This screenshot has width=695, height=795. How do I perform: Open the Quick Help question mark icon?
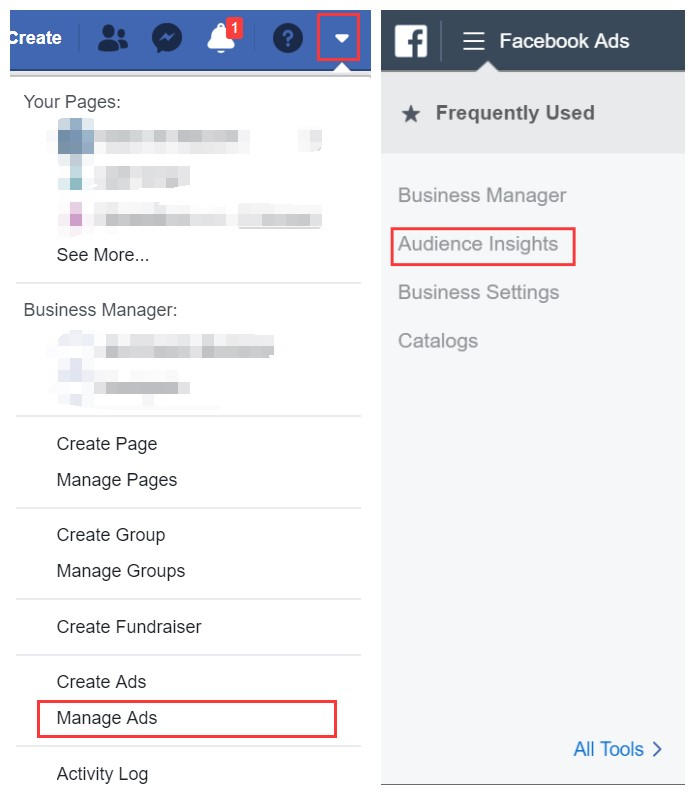(x=287, y=39)
